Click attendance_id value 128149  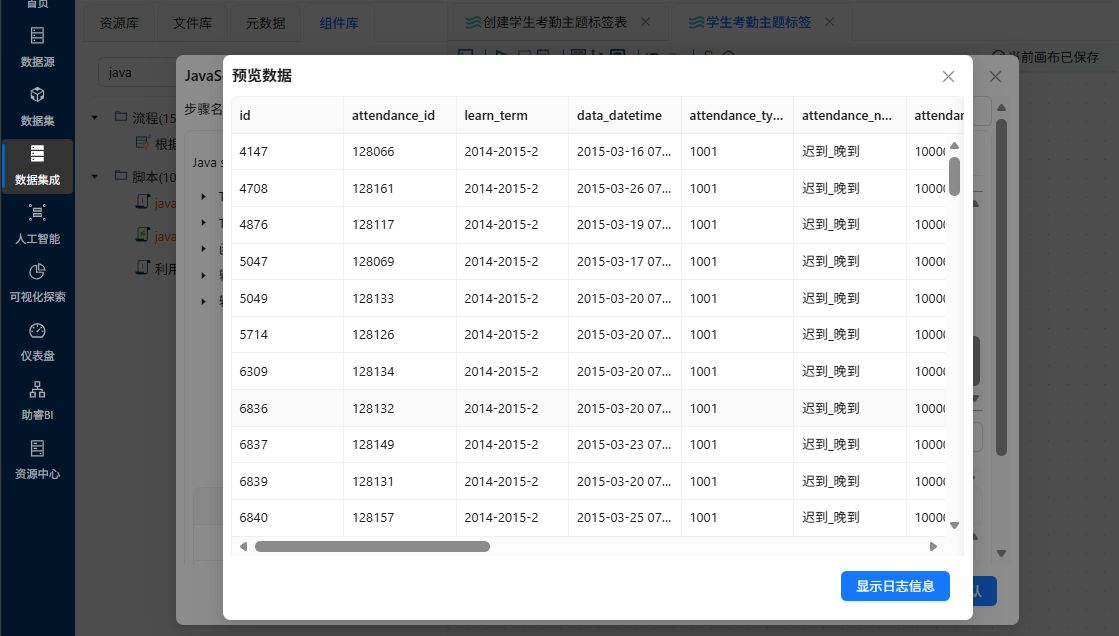(x=400, y=445)
